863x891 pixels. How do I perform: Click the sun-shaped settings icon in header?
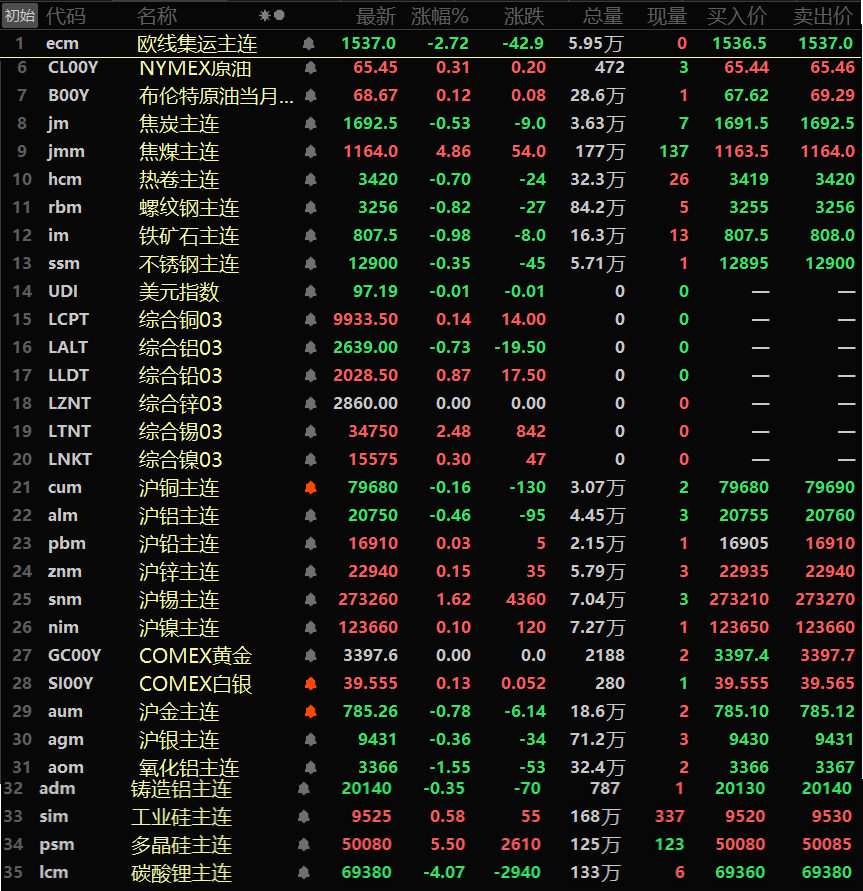pos(265,16)
